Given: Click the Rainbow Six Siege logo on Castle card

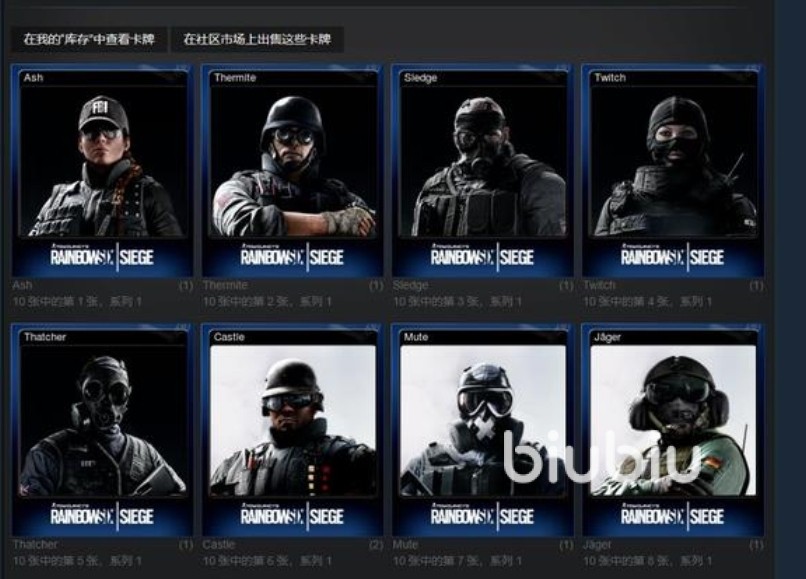Looking at the screenshot, I should point(292,515).
